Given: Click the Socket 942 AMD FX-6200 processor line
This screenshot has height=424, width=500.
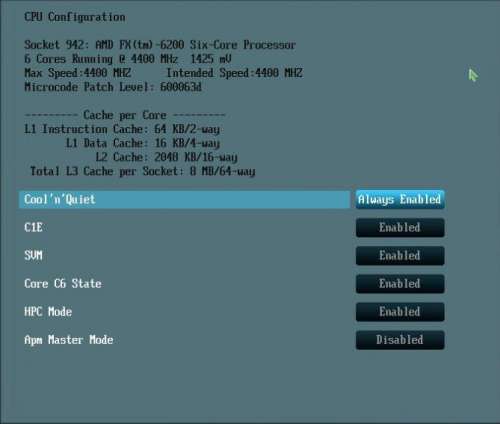Looking at the screenshot, I should [160, 45].
